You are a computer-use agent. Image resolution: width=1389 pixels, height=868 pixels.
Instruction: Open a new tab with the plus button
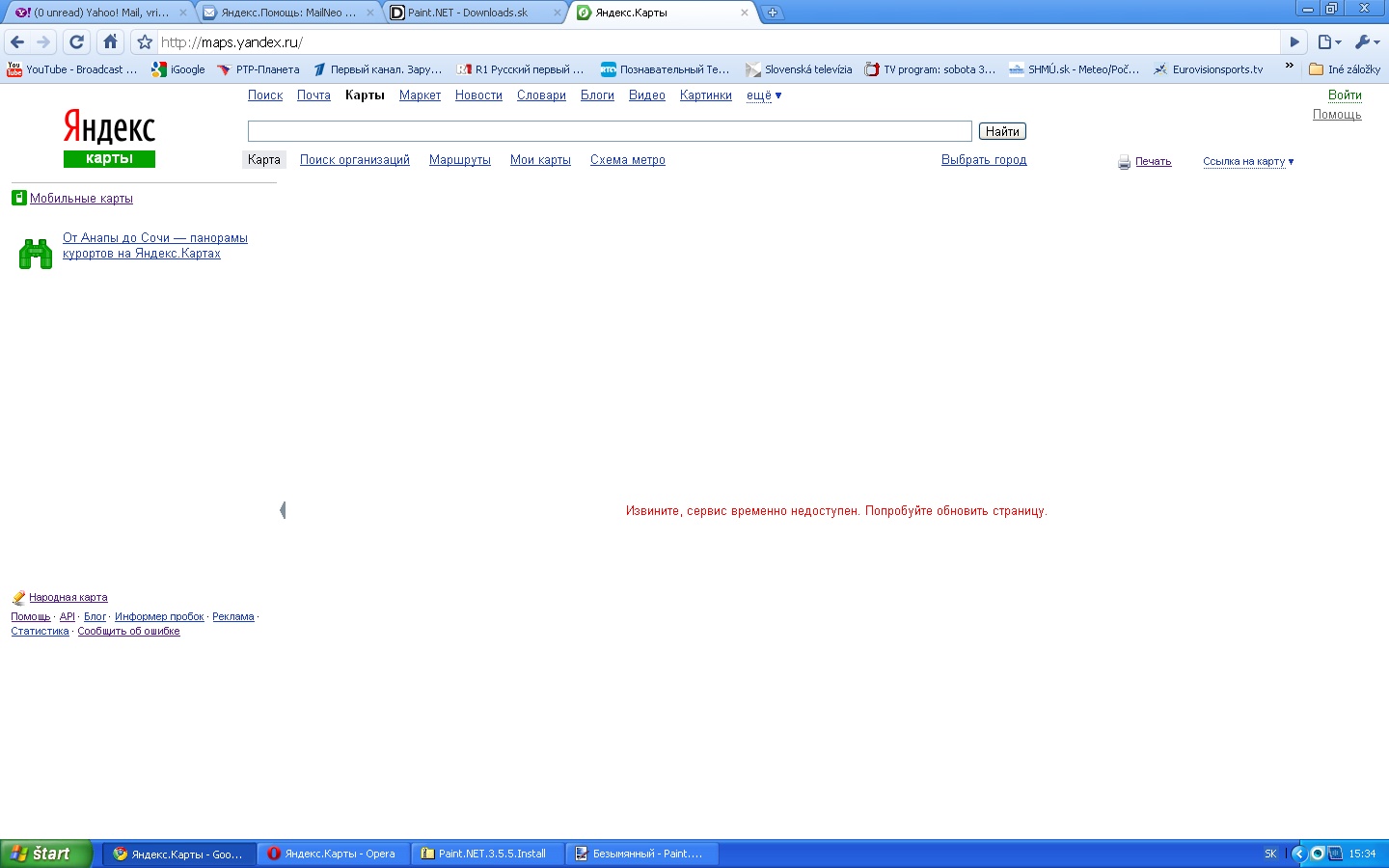773,13
